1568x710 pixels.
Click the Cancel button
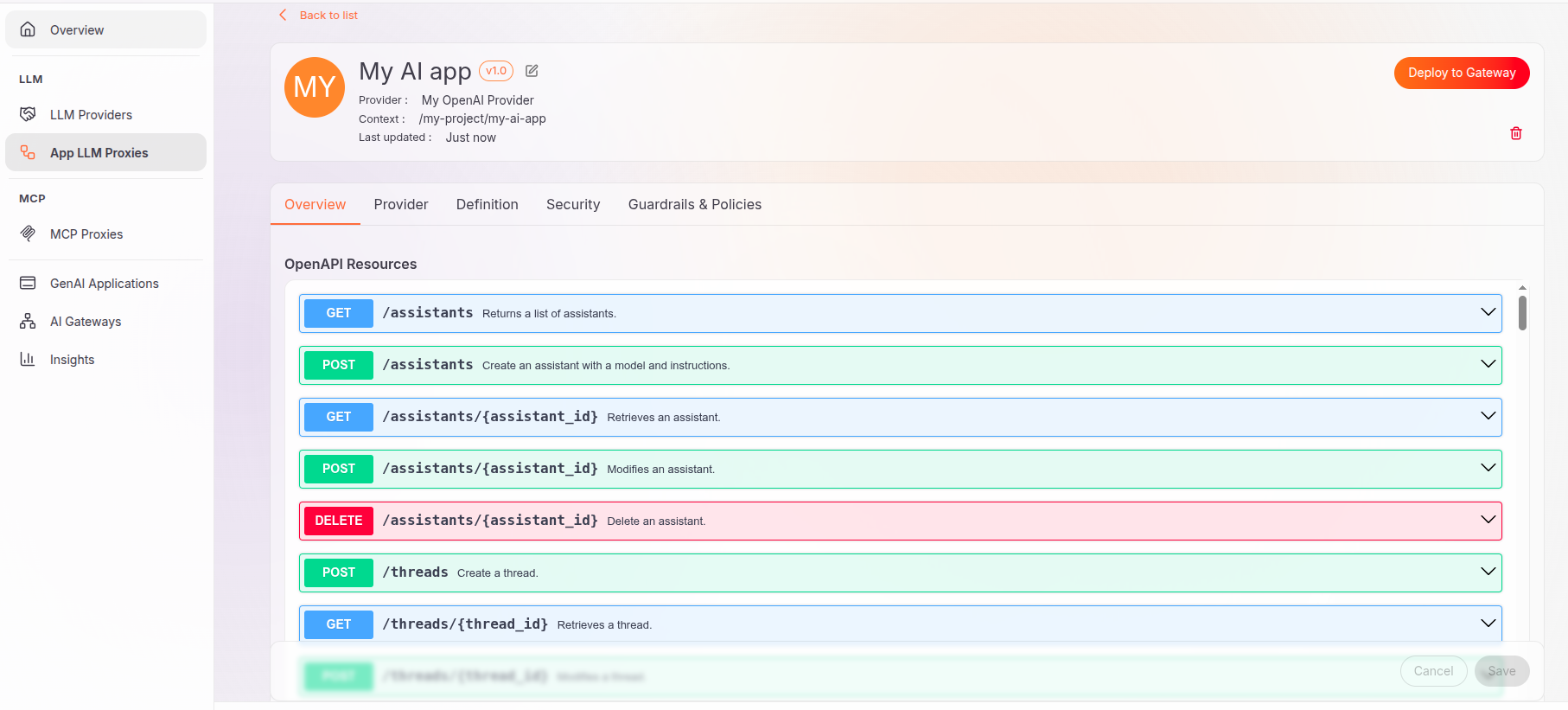1433,671
